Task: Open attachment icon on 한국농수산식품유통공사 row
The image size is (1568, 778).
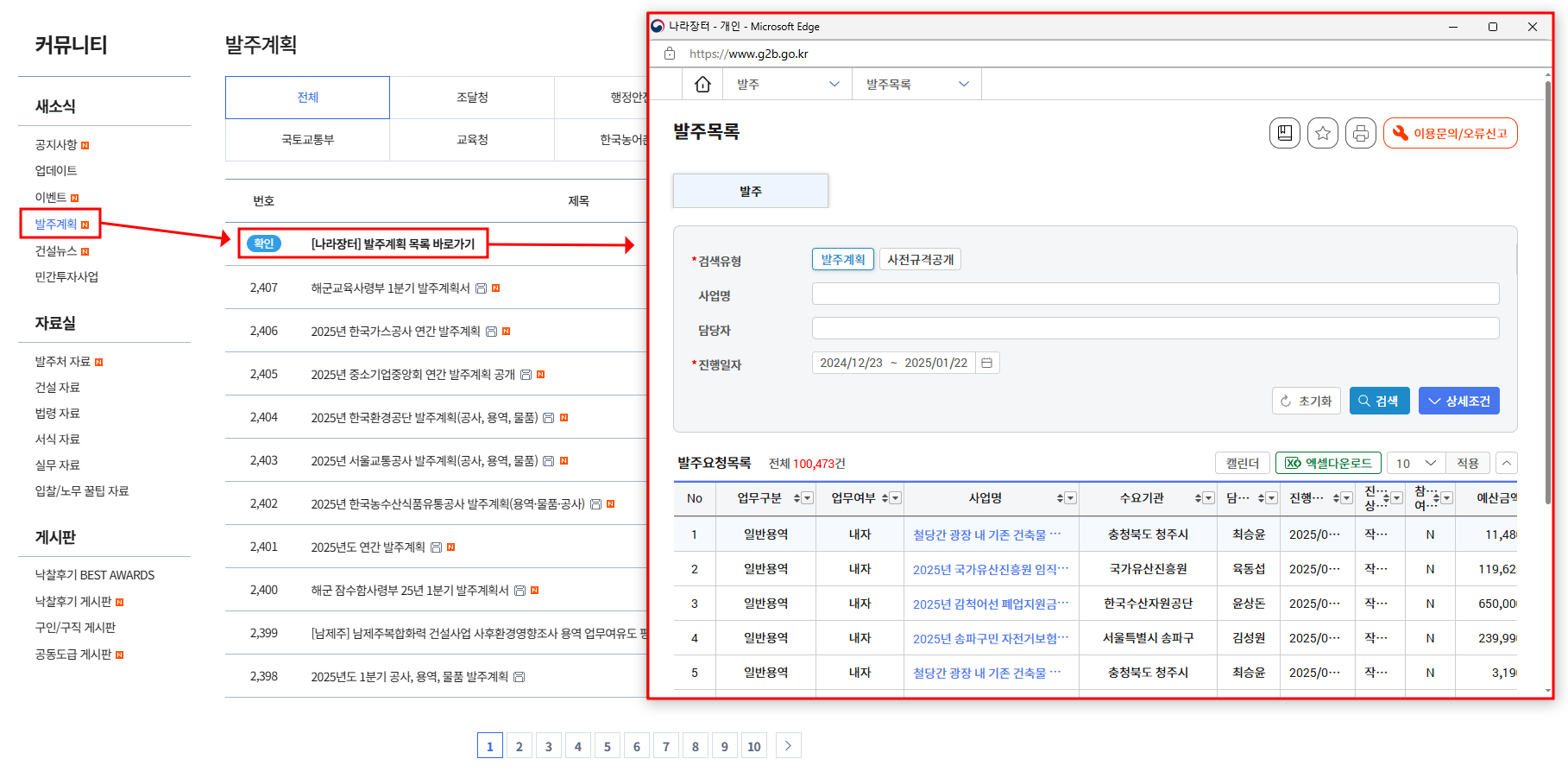Action: click(596, 504)
